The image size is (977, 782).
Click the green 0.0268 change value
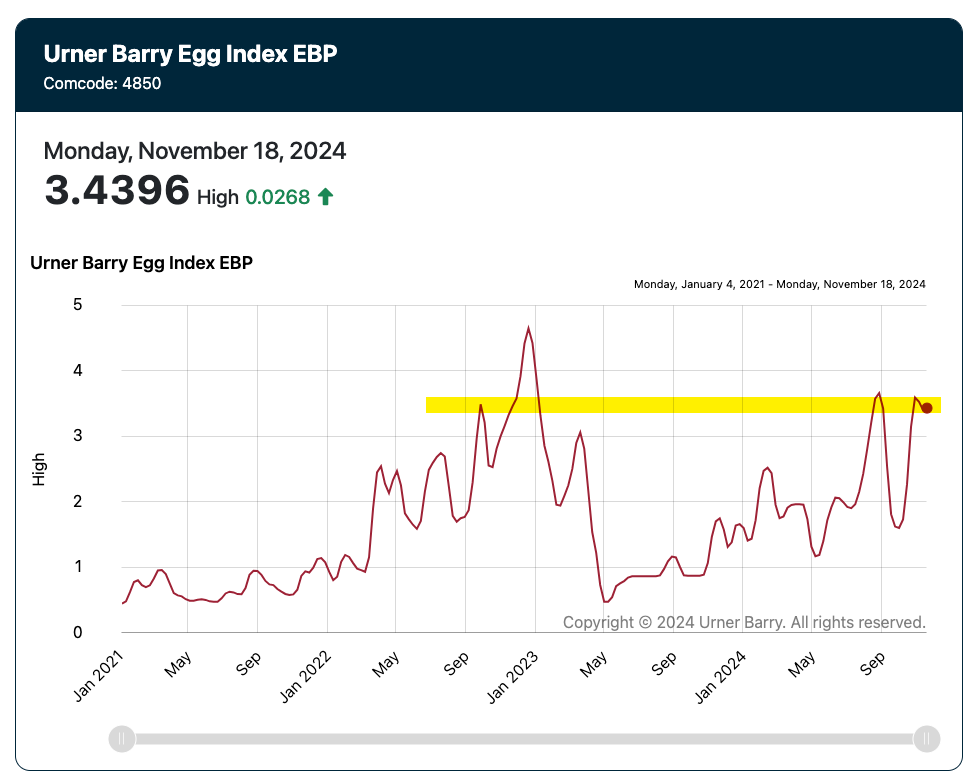[x=278, y=197]
